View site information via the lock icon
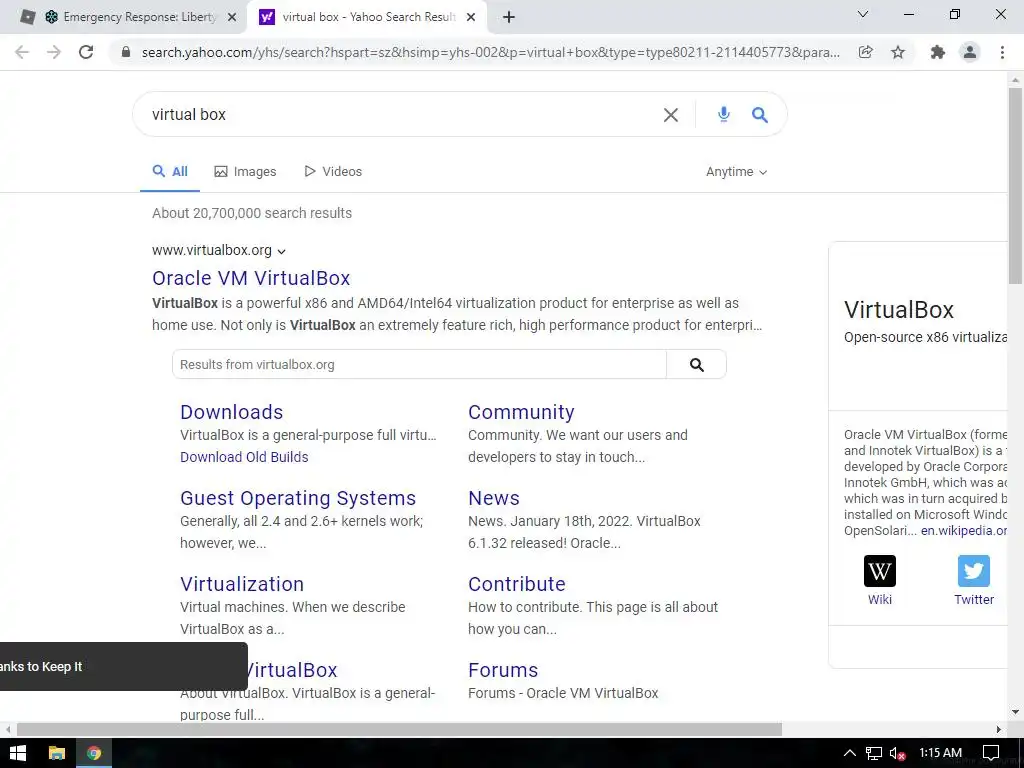Image resolution: width=1024 pixels, height=768 pixels. (126, 52)
